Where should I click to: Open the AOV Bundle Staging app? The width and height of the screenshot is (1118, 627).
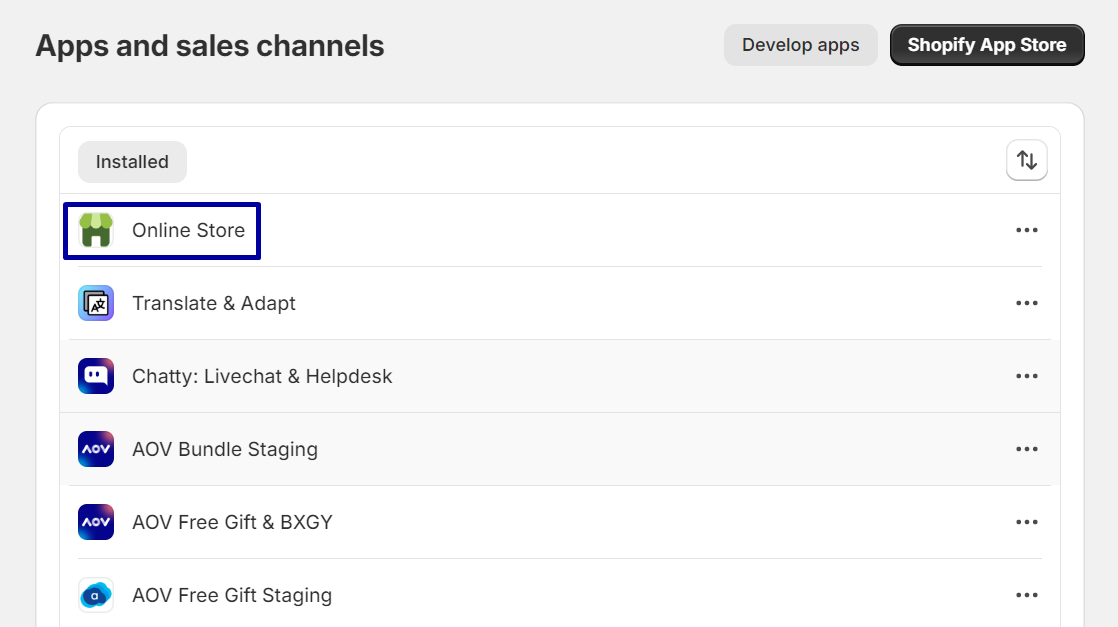225,449
